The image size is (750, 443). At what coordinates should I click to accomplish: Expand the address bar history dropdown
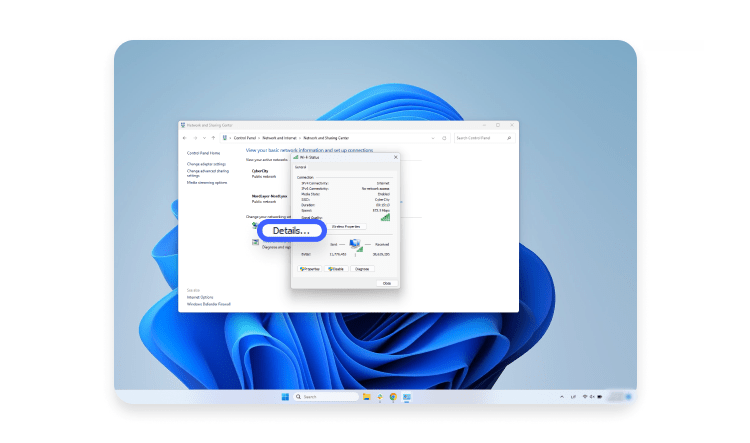(x=433, y=138)
